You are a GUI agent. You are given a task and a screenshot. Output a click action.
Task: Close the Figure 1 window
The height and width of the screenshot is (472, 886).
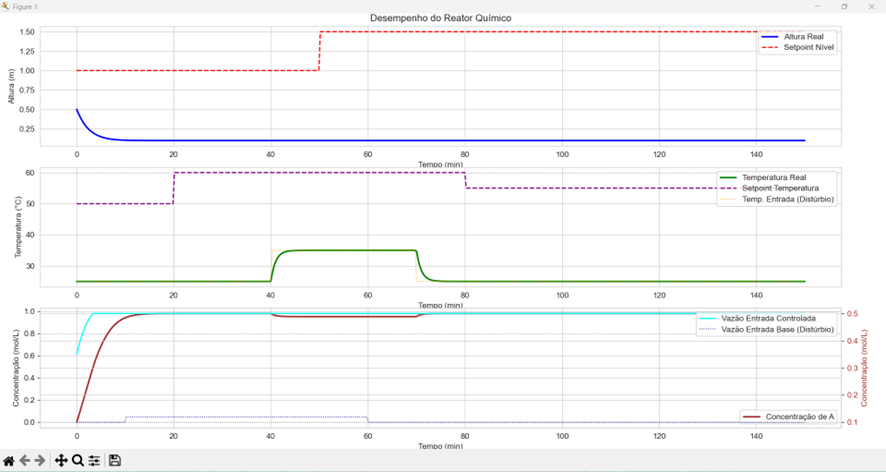click(x=873, y=6)
